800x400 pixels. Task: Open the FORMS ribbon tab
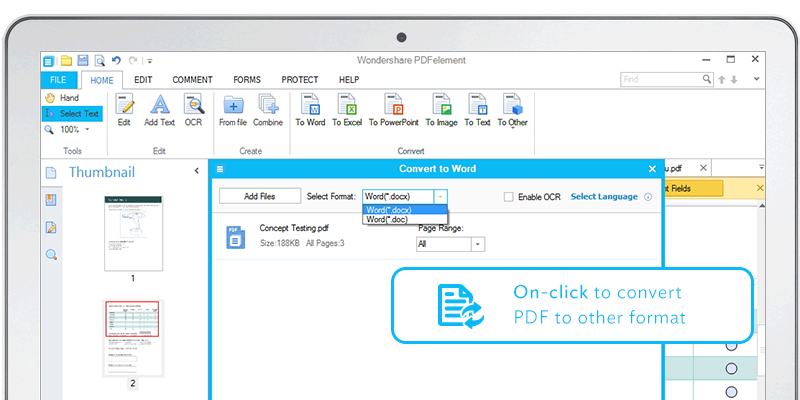click(247, 80)
